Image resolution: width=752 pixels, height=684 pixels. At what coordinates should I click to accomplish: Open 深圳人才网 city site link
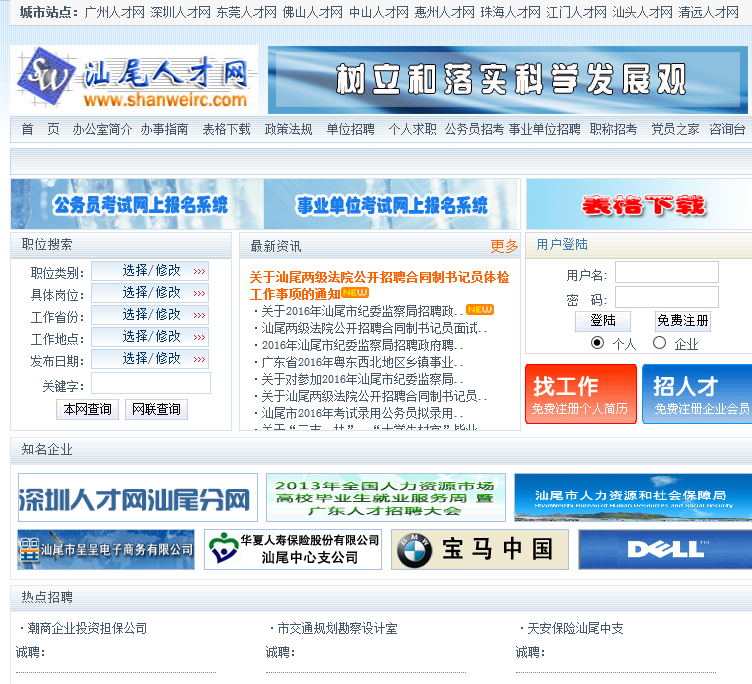coord(181,12)
